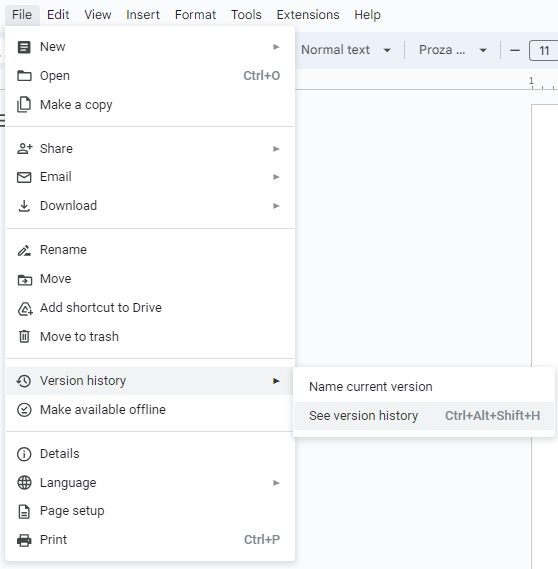Screen dimensions: 558x569
Task: Open the Tools menu
Action: click(x=246, y=15)
